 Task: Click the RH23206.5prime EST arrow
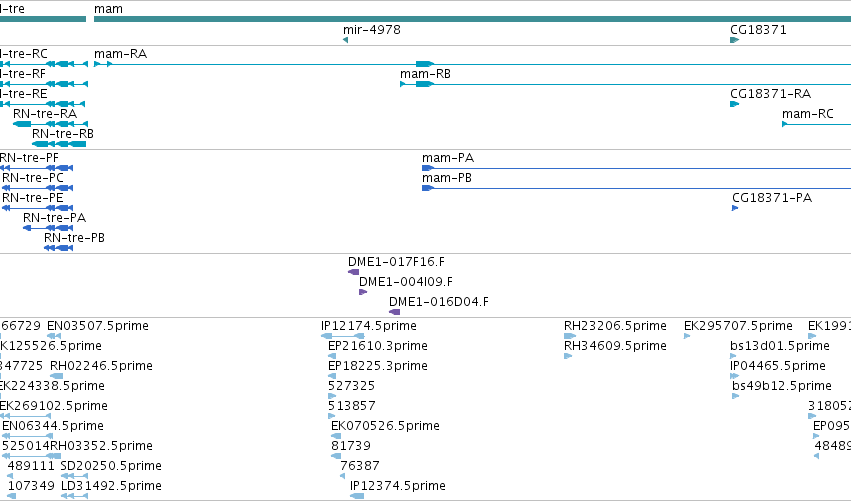point(570,336)
